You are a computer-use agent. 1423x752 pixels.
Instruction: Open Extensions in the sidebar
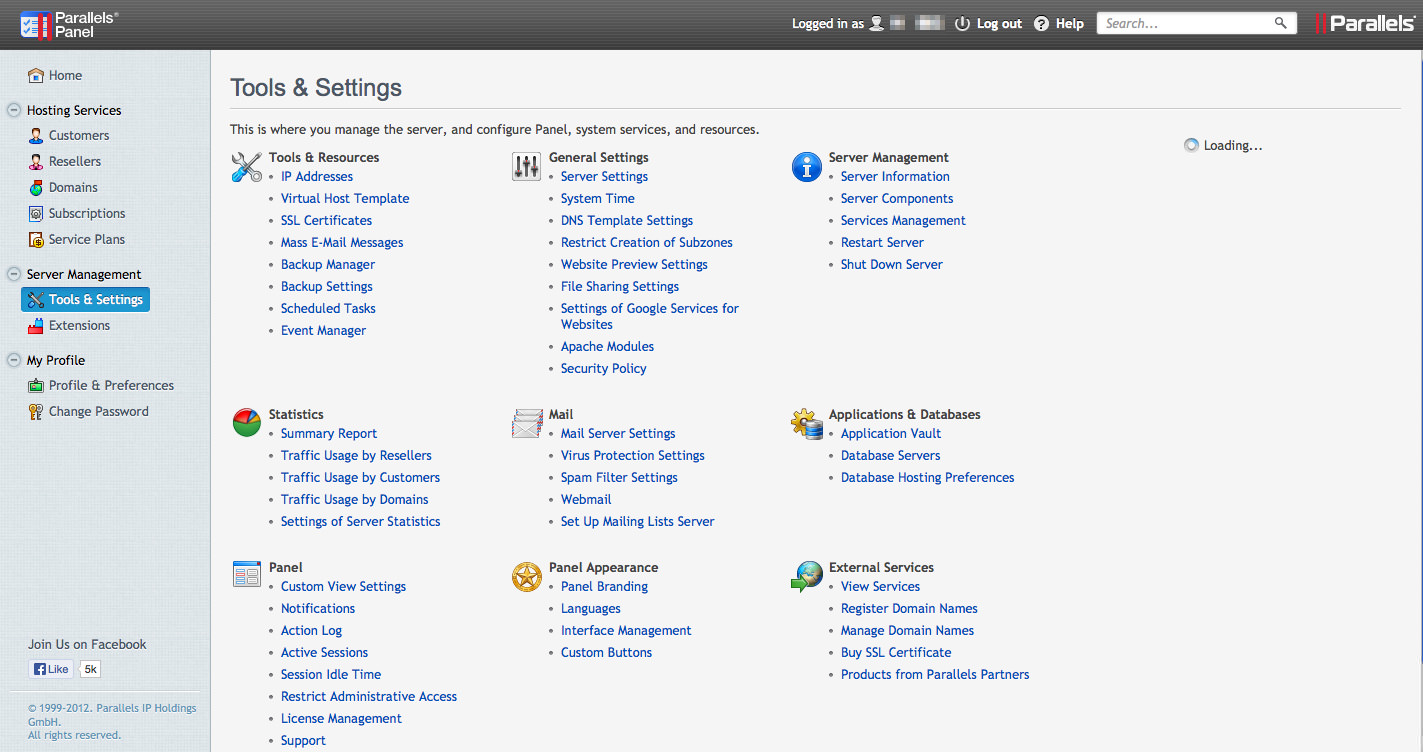pos(79,325)
